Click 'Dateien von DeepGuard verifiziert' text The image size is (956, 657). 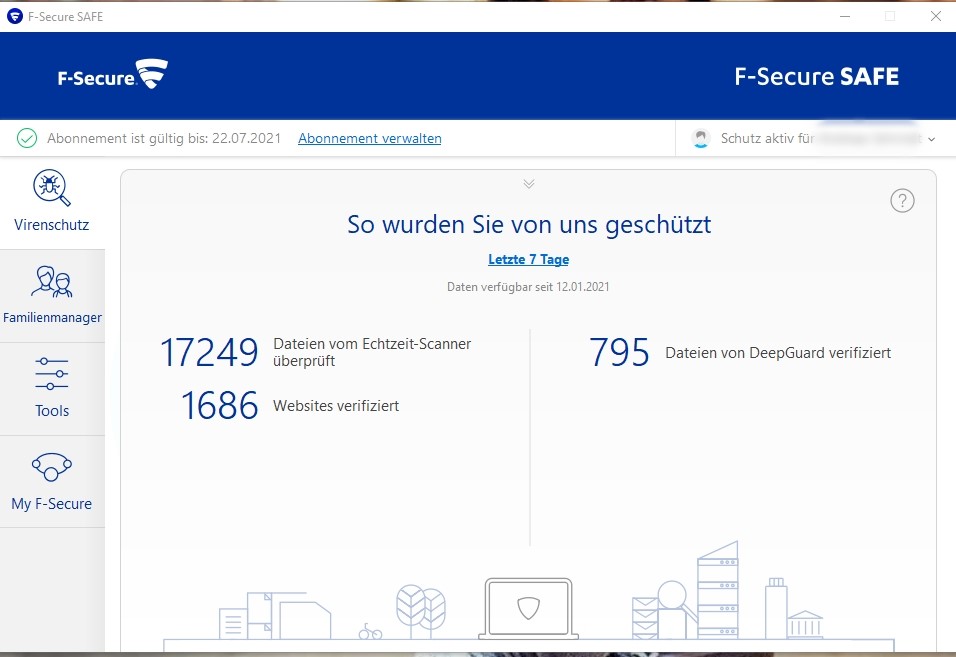coord(778,353)
